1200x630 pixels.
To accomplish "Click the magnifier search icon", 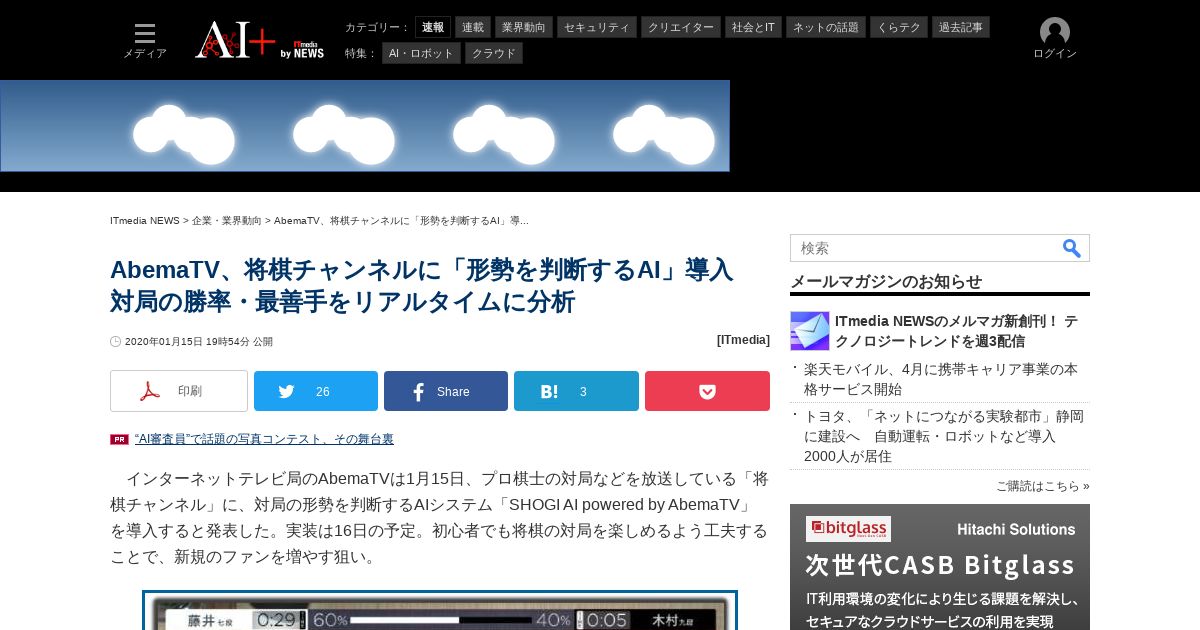I will (x=1072, y=248).
